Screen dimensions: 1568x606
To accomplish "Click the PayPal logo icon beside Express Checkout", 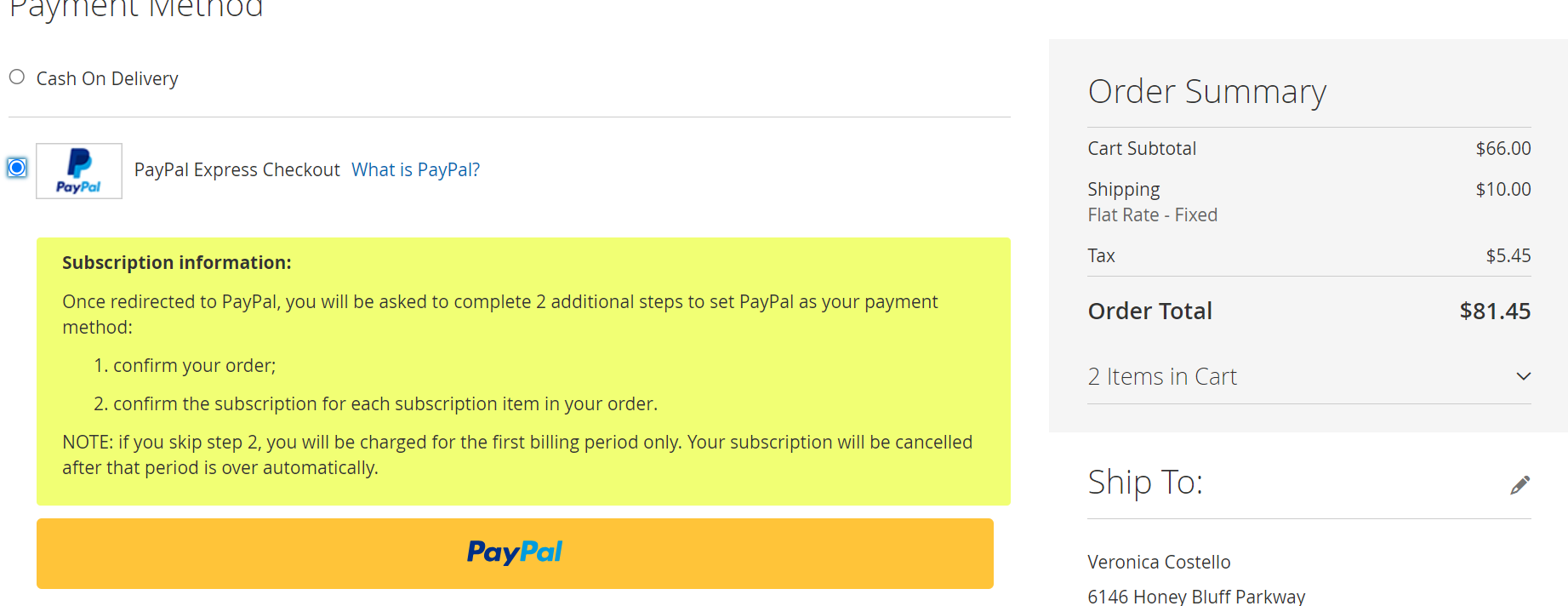I will [x=79, y=171].
